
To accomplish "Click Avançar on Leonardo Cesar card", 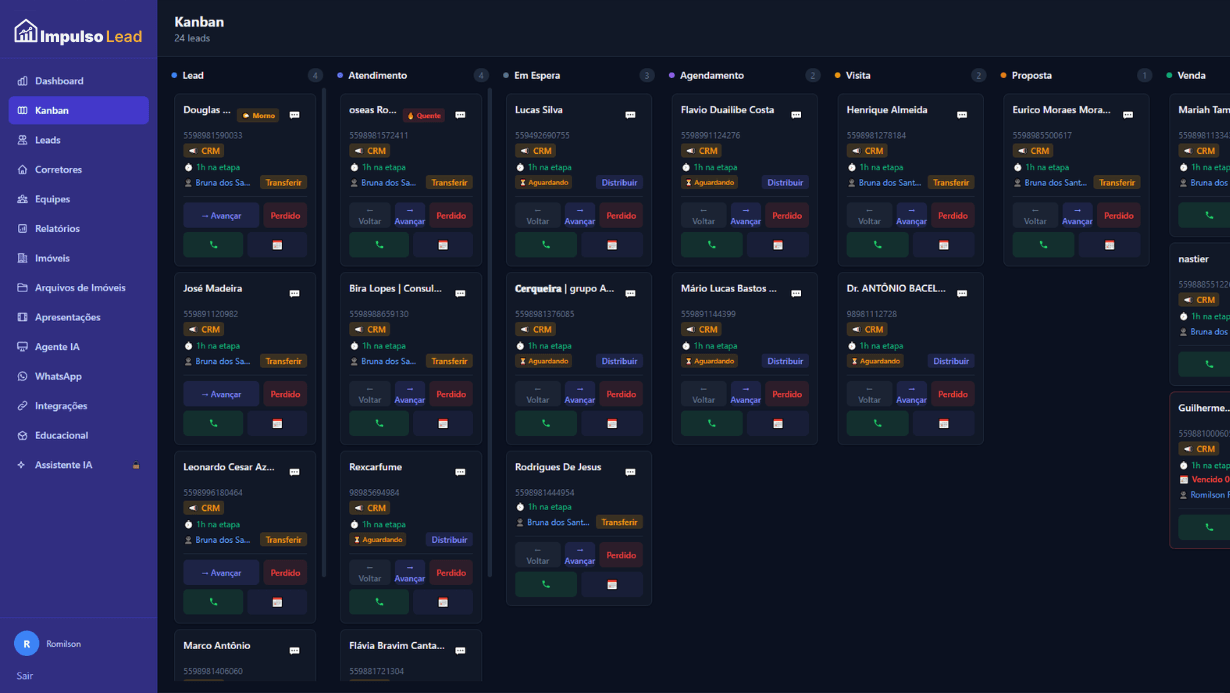I will (x=221, y=573).
